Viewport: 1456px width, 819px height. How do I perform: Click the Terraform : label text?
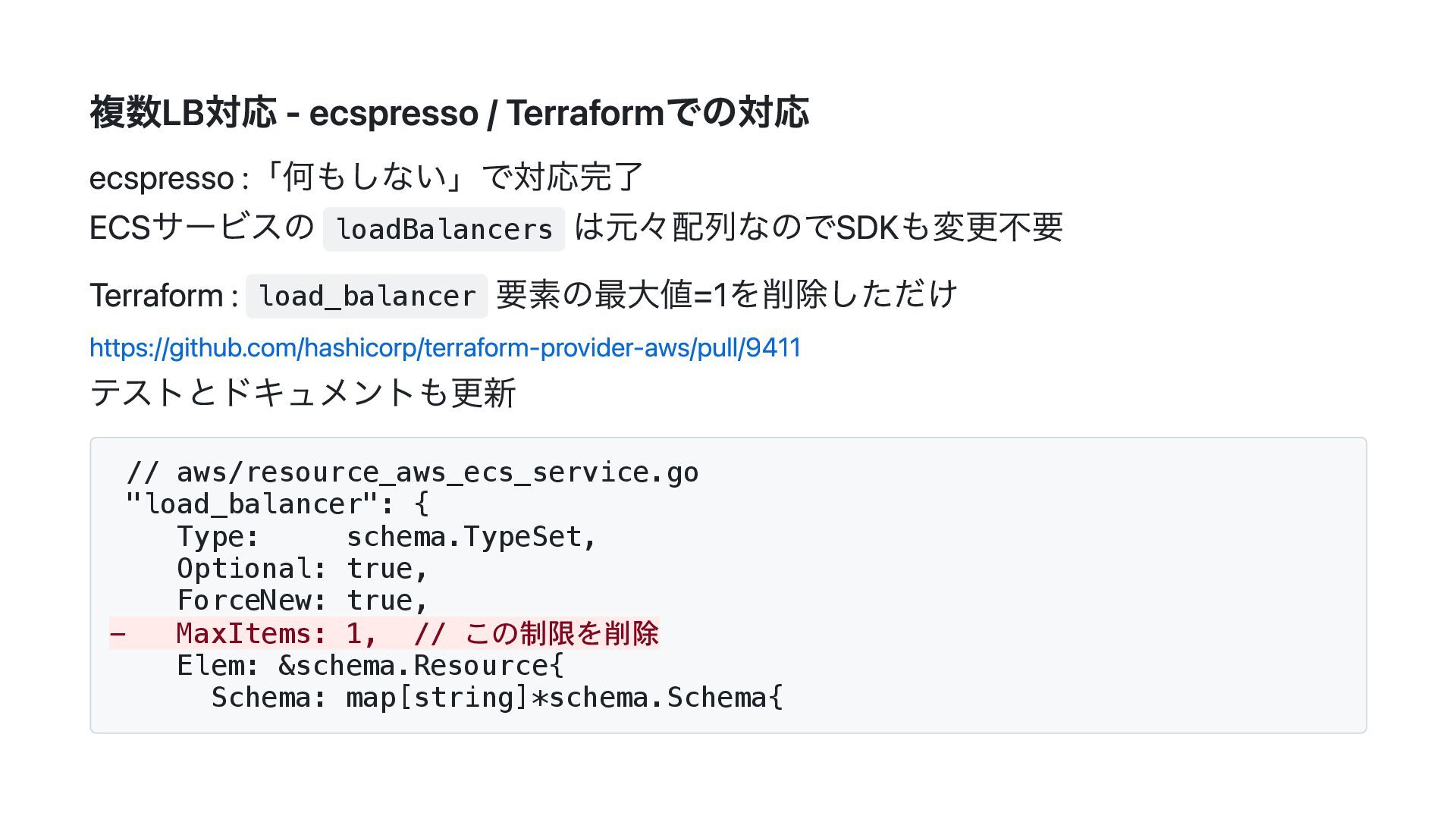click(165, 295)
